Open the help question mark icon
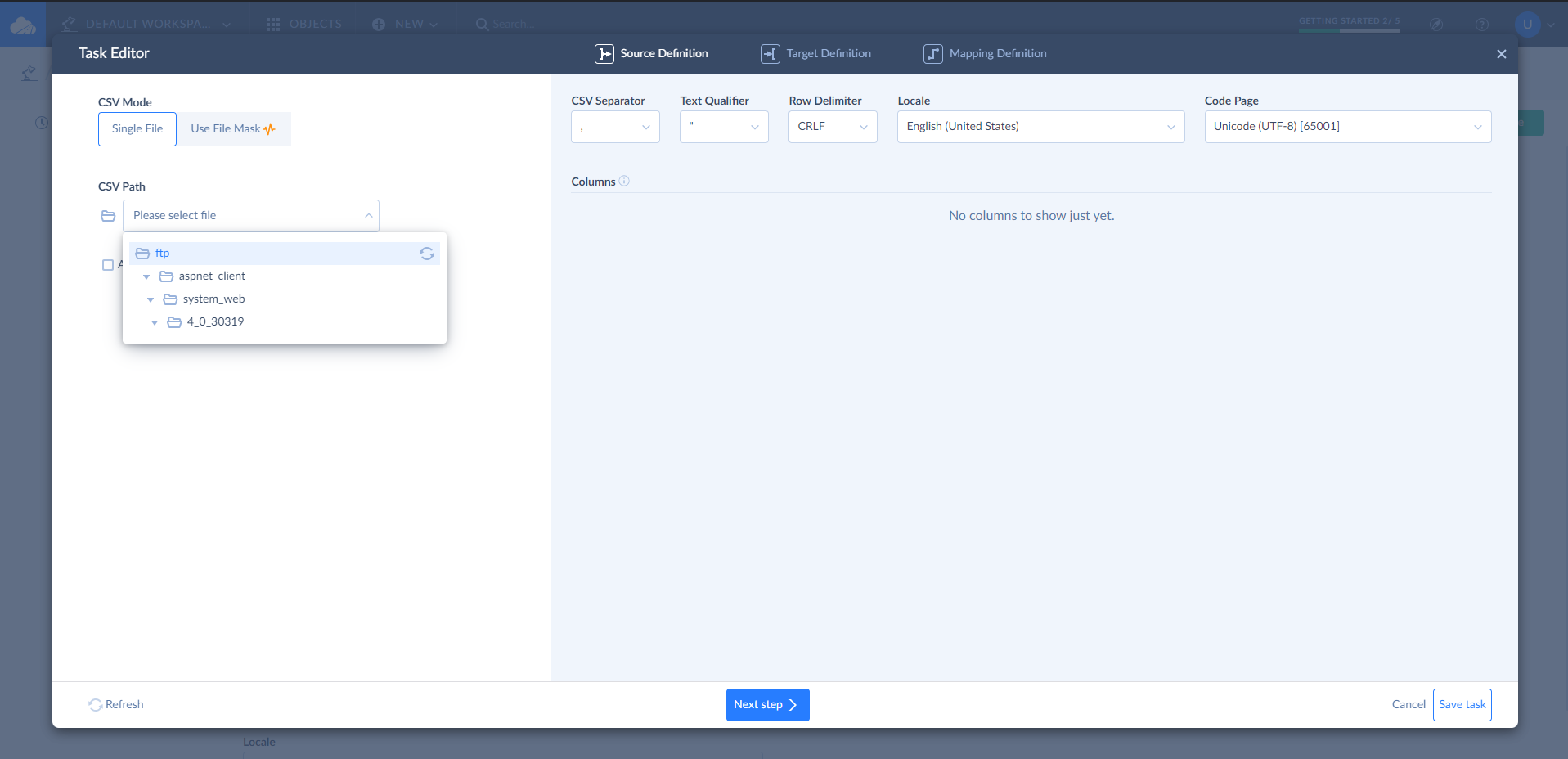This screenshot has width=1568, height=759. point(1482,25)
